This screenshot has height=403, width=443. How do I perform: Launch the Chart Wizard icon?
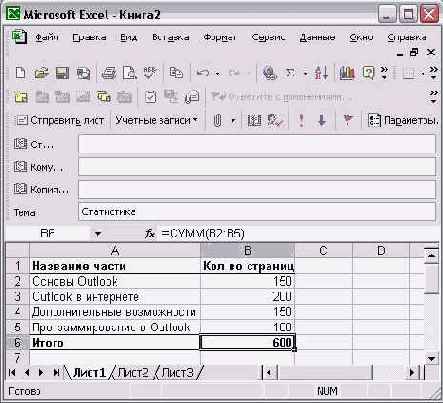click(347, 73)
